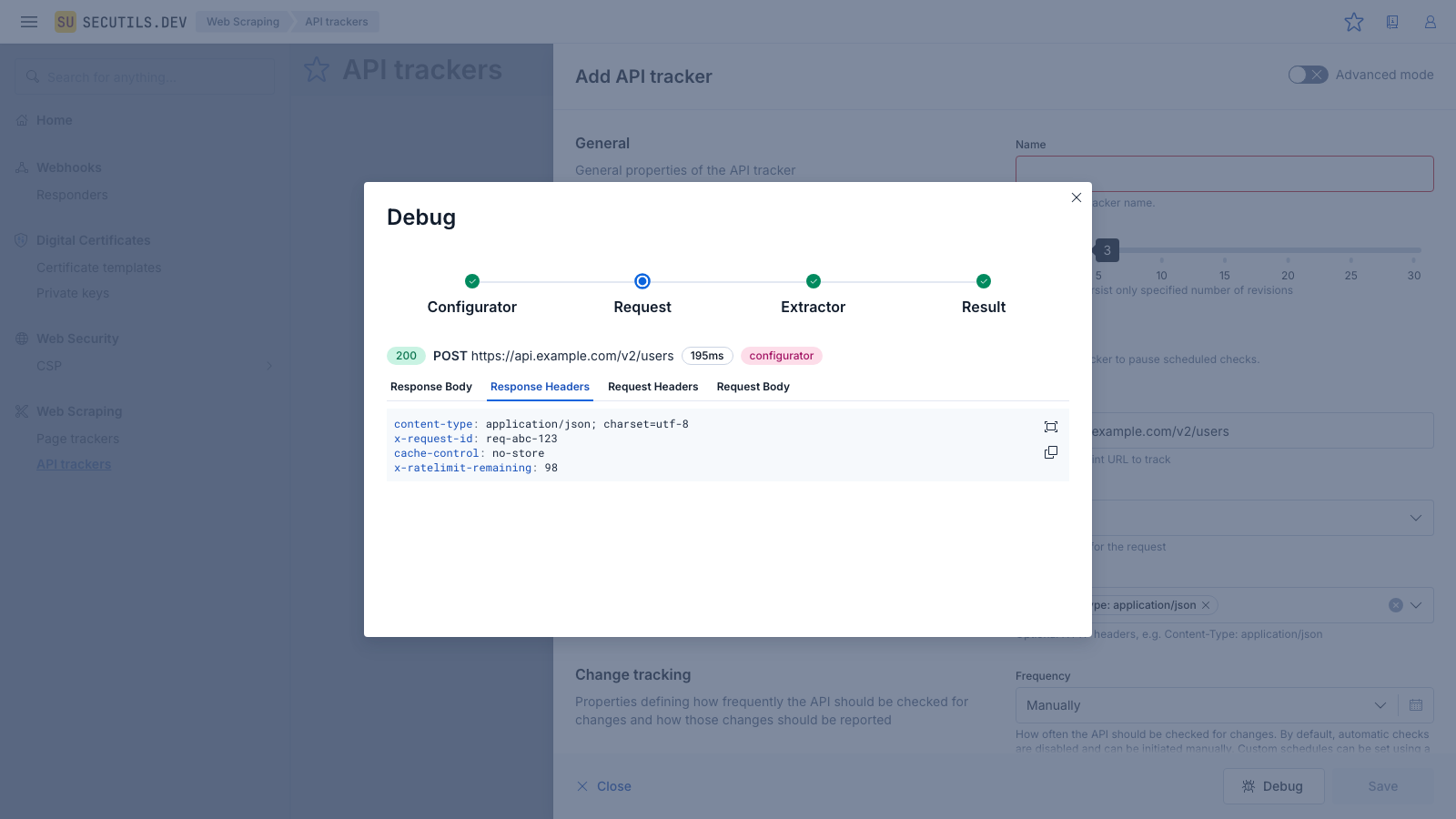Image resolution: width=1456 pixels, height=819 pixels.
Task: Select the Configurator step
Action: [x=471, y=281]
